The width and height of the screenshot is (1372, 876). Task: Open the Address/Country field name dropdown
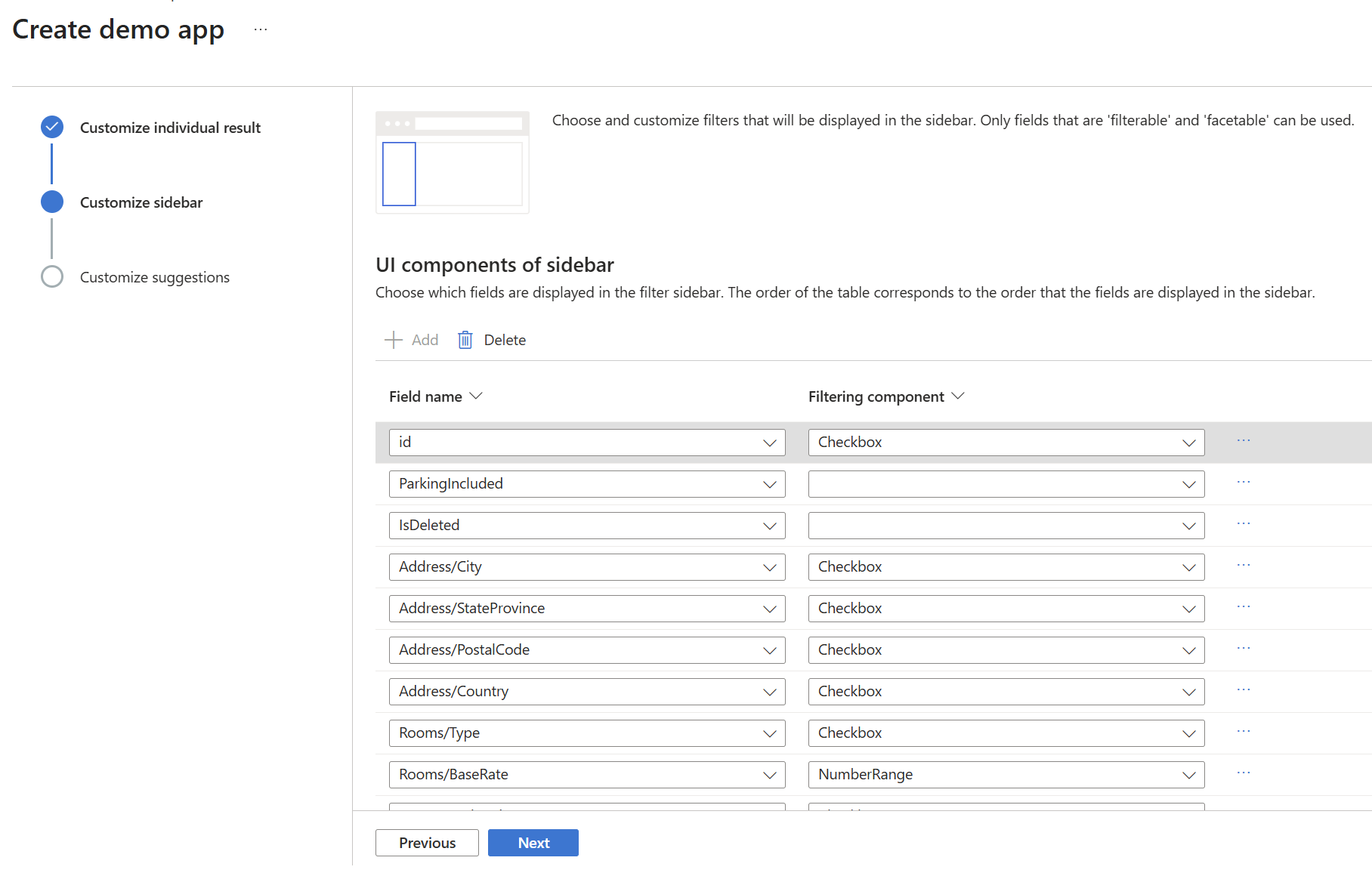click(x=587, y=692)
